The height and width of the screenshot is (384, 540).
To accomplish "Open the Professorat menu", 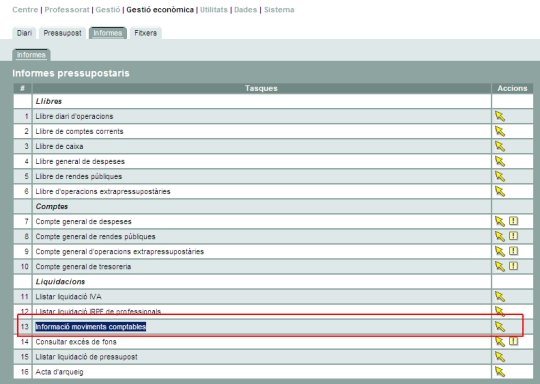I will pos(67,10).
